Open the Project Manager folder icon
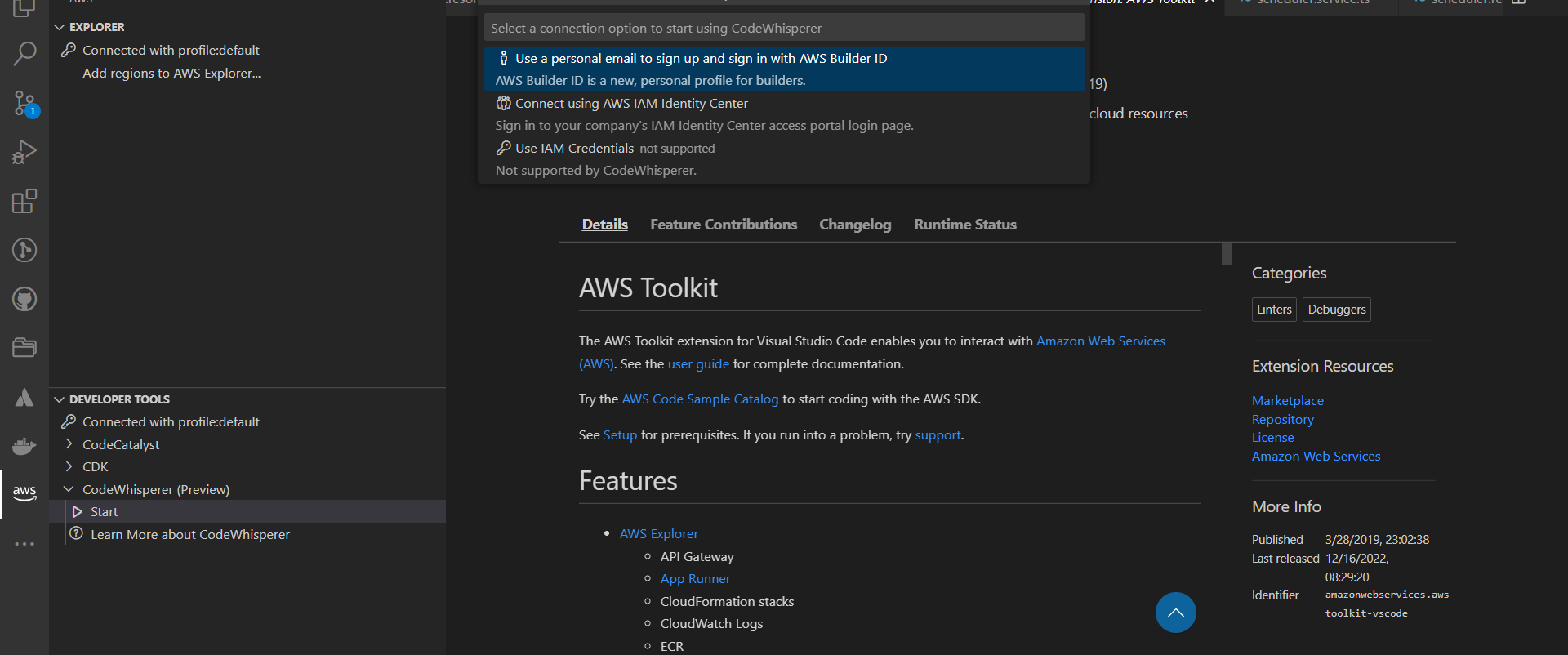The width and height of the screenshot is (1568, 655). pos(24,348)
